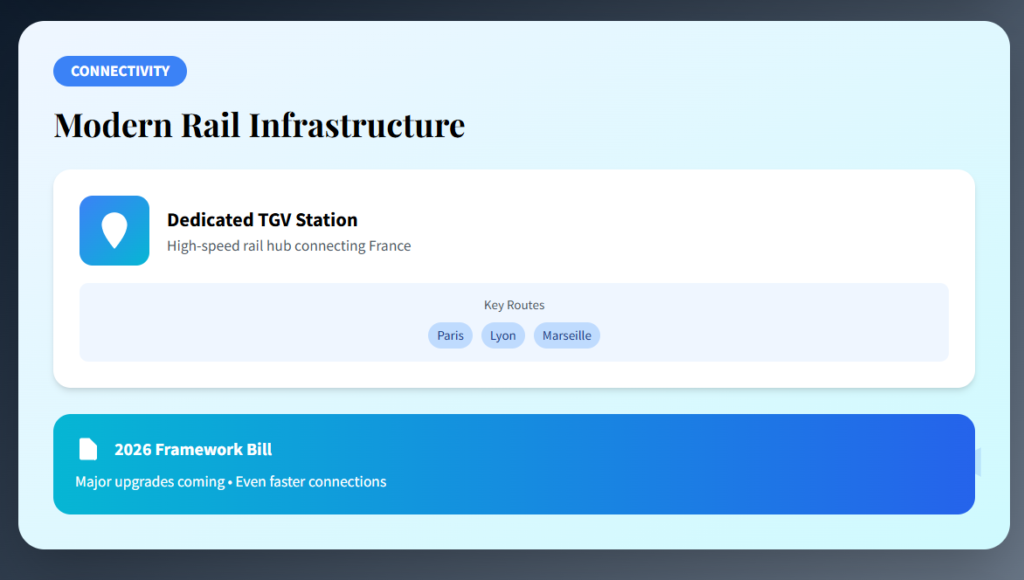Click the 2026 year in the banner heading
This screenshot has height=580, width=1024.
(x=132, y=450)
